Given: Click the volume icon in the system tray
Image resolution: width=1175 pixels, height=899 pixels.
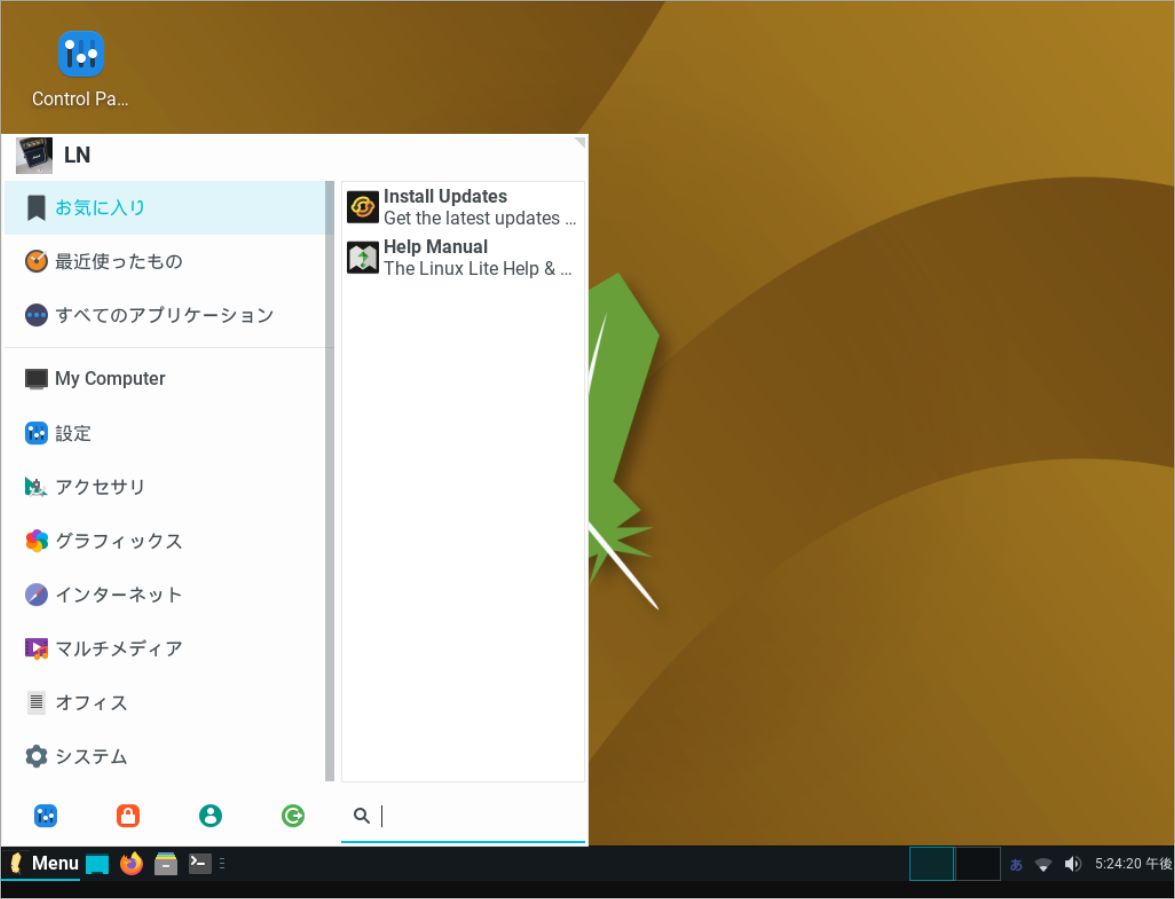Looking at the screenshot, I should click(1073, 863).
